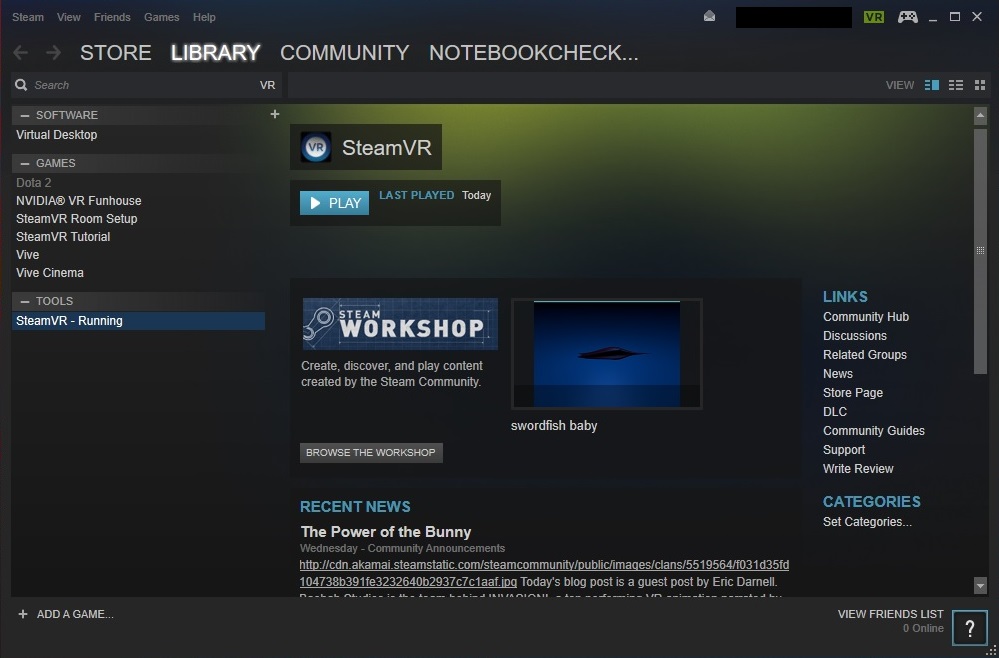Select NVIDIA VR Funhouse
Viewport: 999px width, 658px height.
click(79, 201)
